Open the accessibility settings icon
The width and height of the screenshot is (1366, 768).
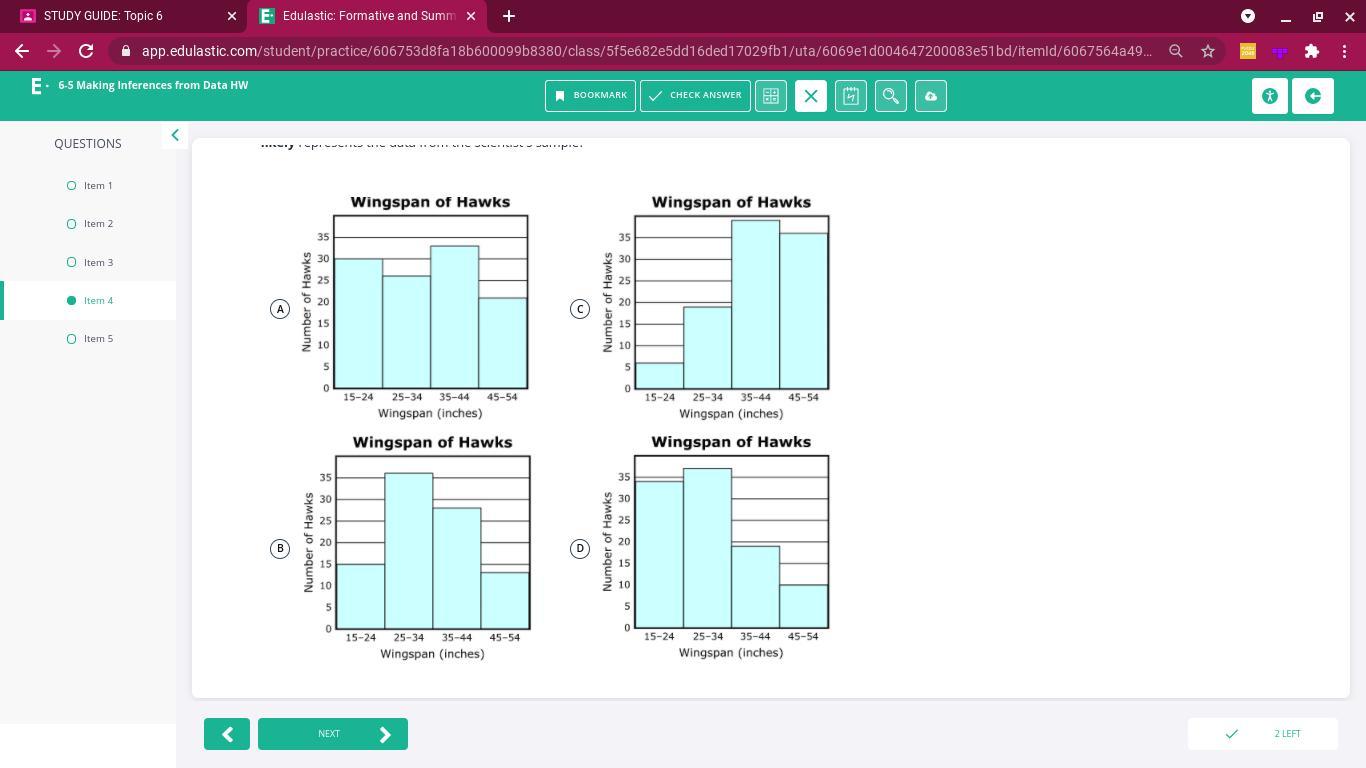(x=1270, y=96)
